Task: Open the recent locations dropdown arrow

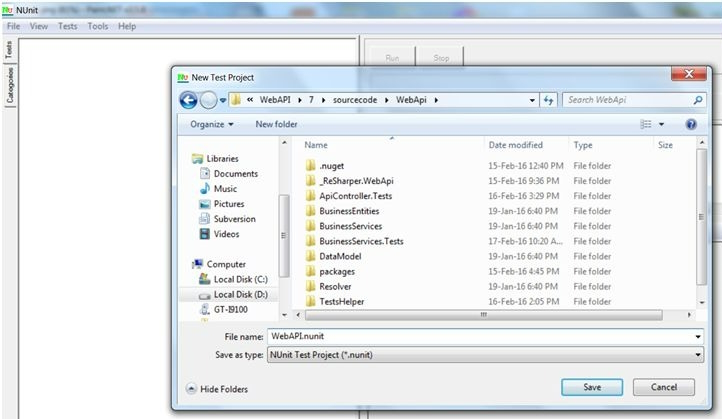Action: click(223, 100)
